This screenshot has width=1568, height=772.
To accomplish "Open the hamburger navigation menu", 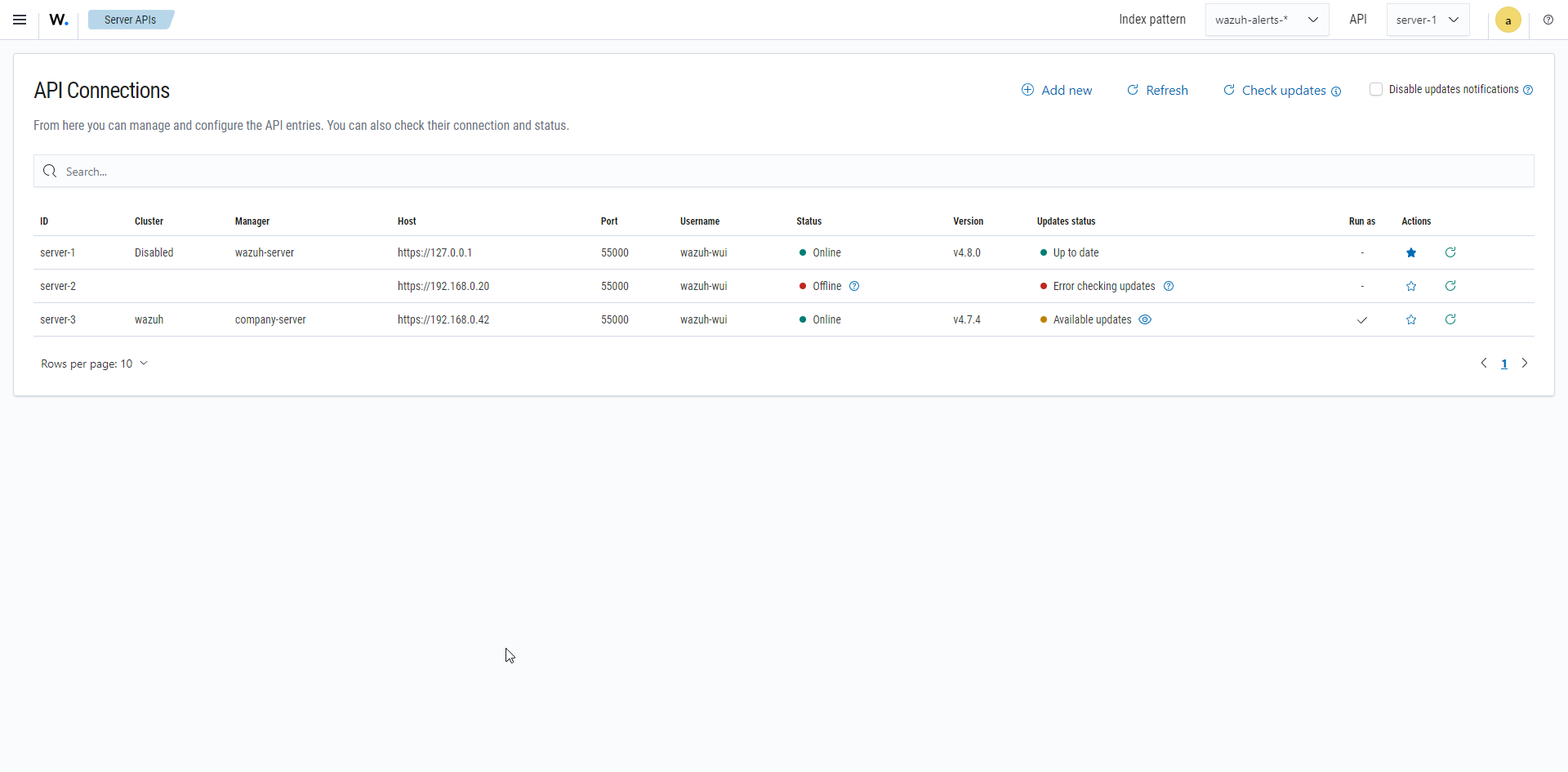I will (x=20, y=20).
